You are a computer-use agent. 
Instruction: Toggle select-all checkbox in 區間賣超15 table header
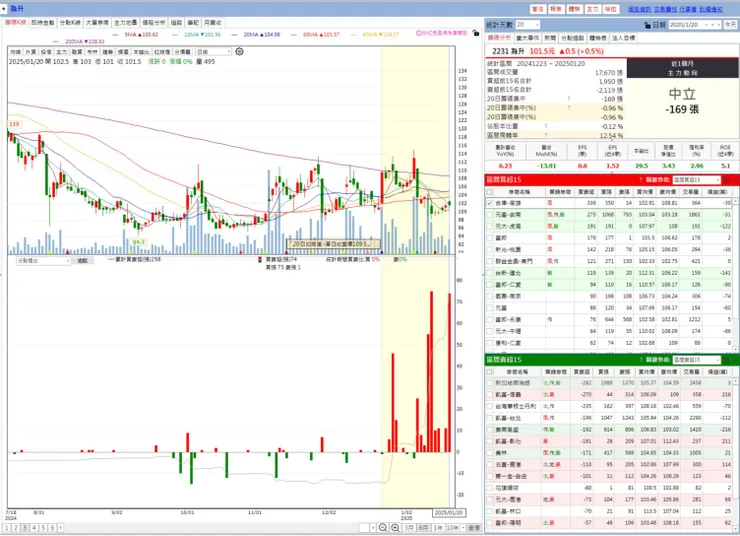[489, 372]
